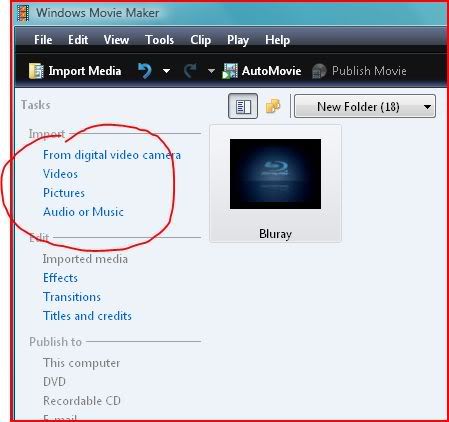Viewport: 449px width, 422px height.
Task: Import media via the Videos link
Action: [60, 174]
